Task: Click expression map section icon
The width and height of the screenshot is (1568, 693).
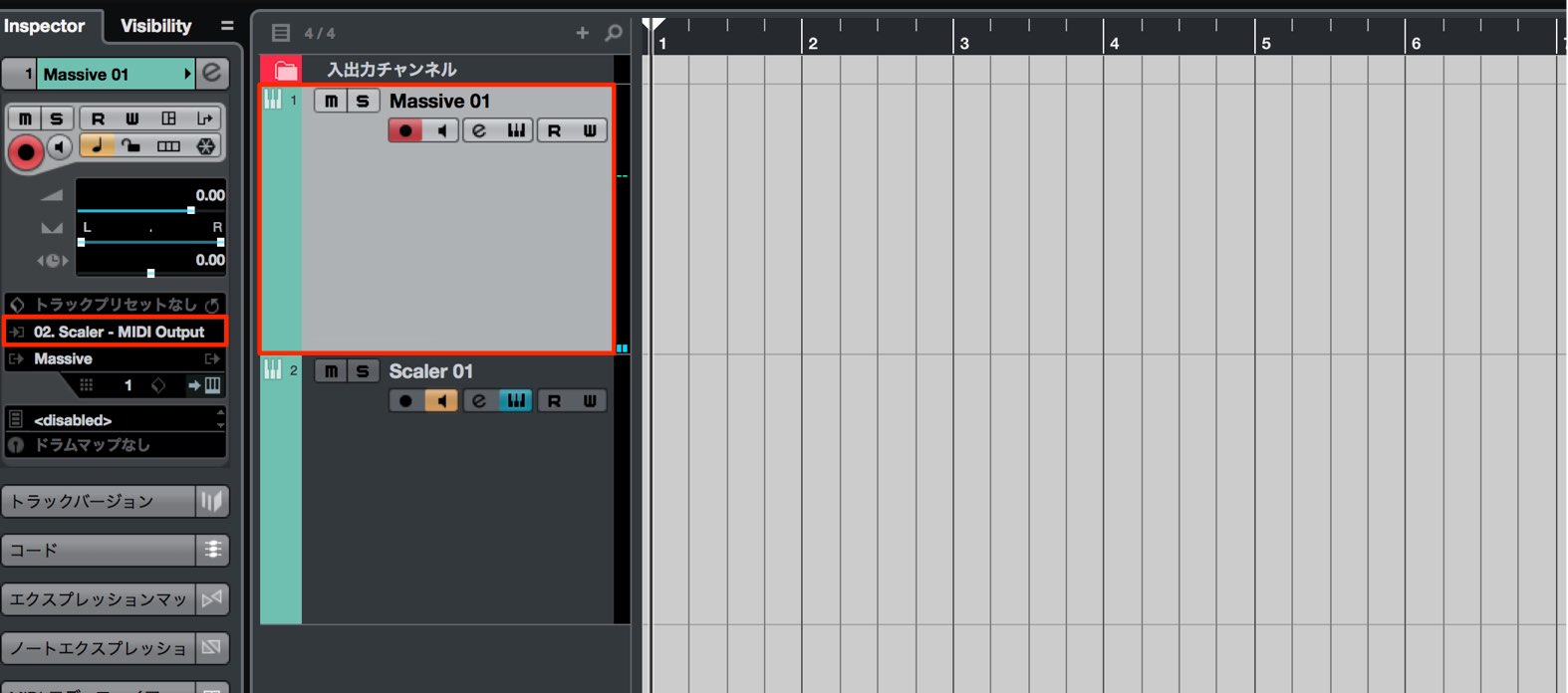Action: click(212, 599)
